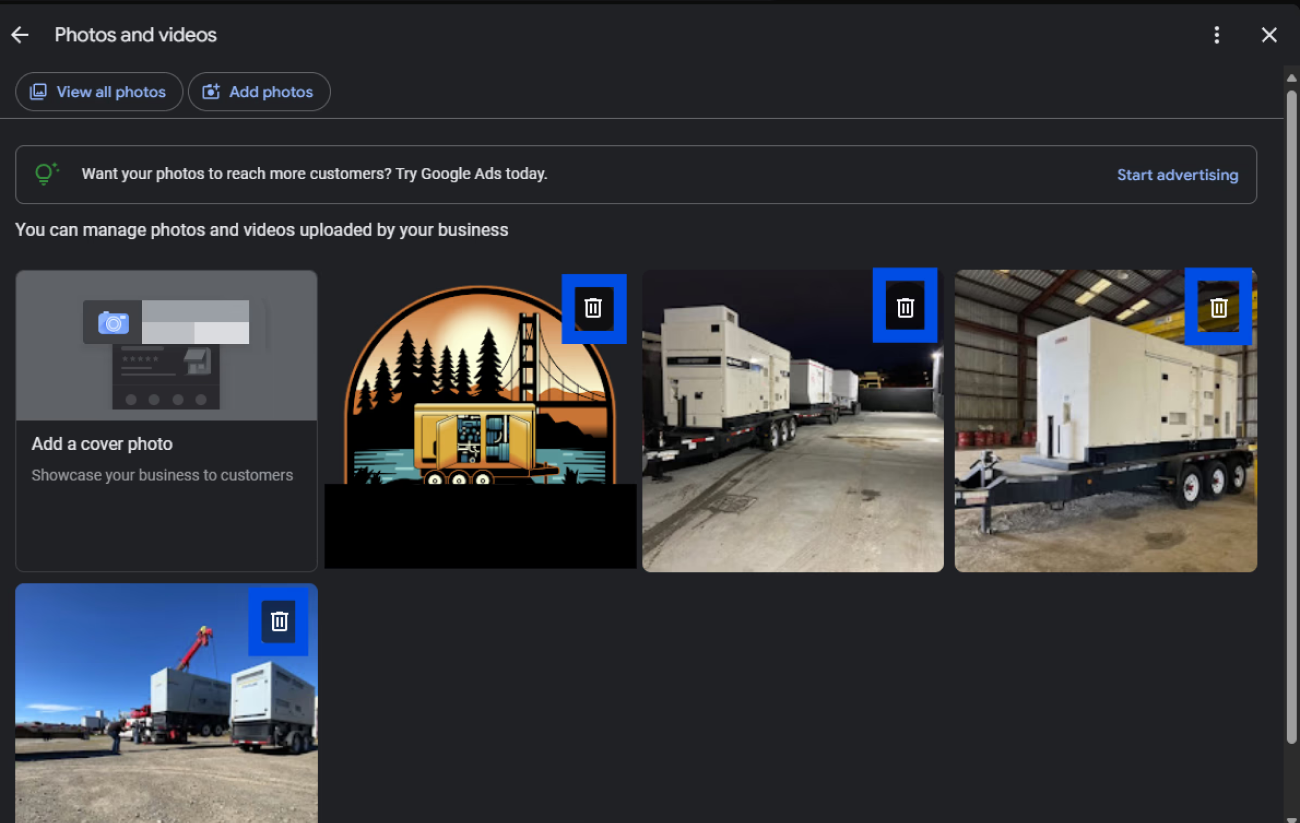Delete the crane and generators photo
Screen dimensions: 1300x823
coord(280,621)
